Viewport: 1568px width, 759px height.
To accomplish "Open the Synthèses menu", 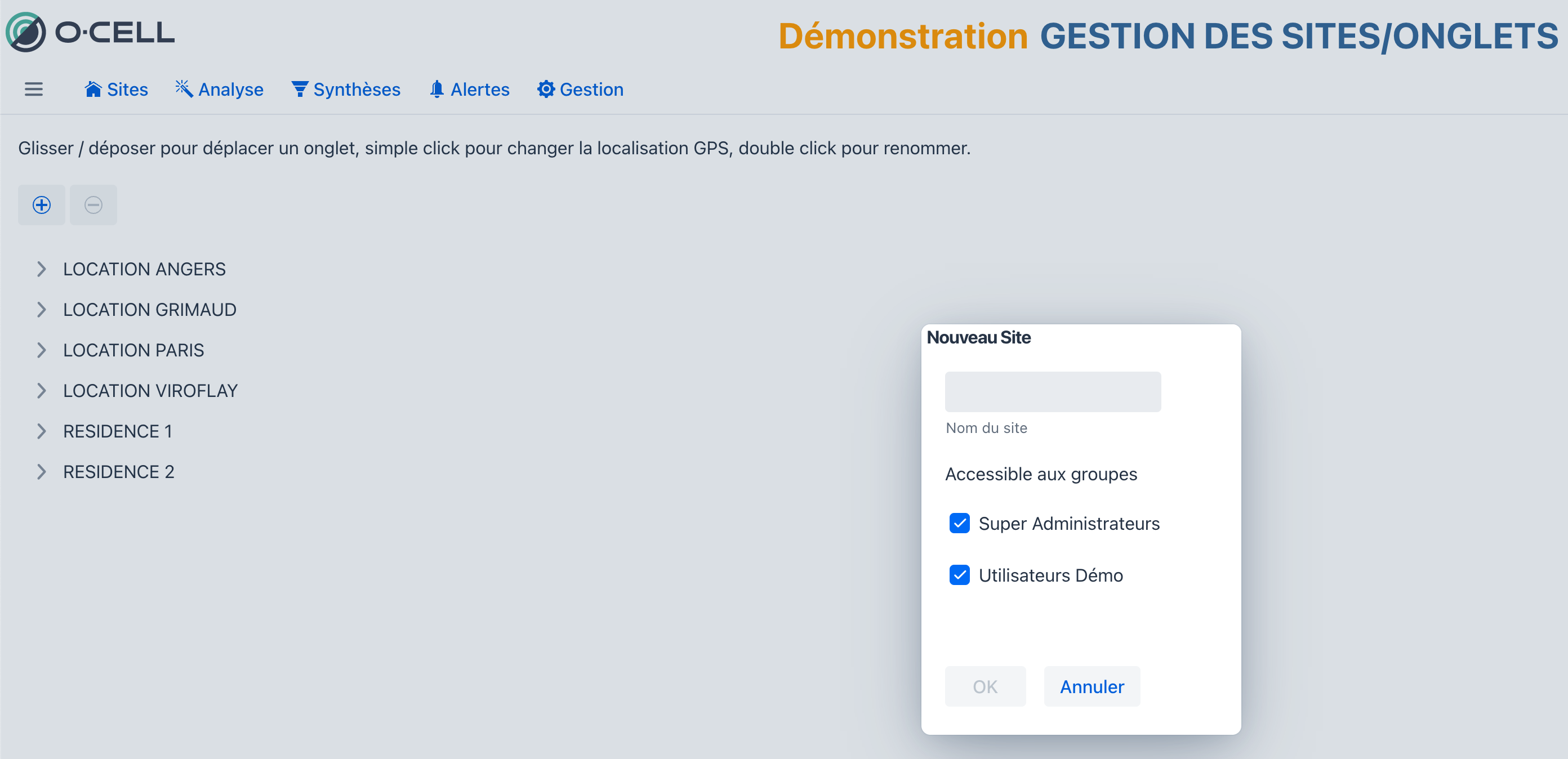I will (x=346, y=90).
